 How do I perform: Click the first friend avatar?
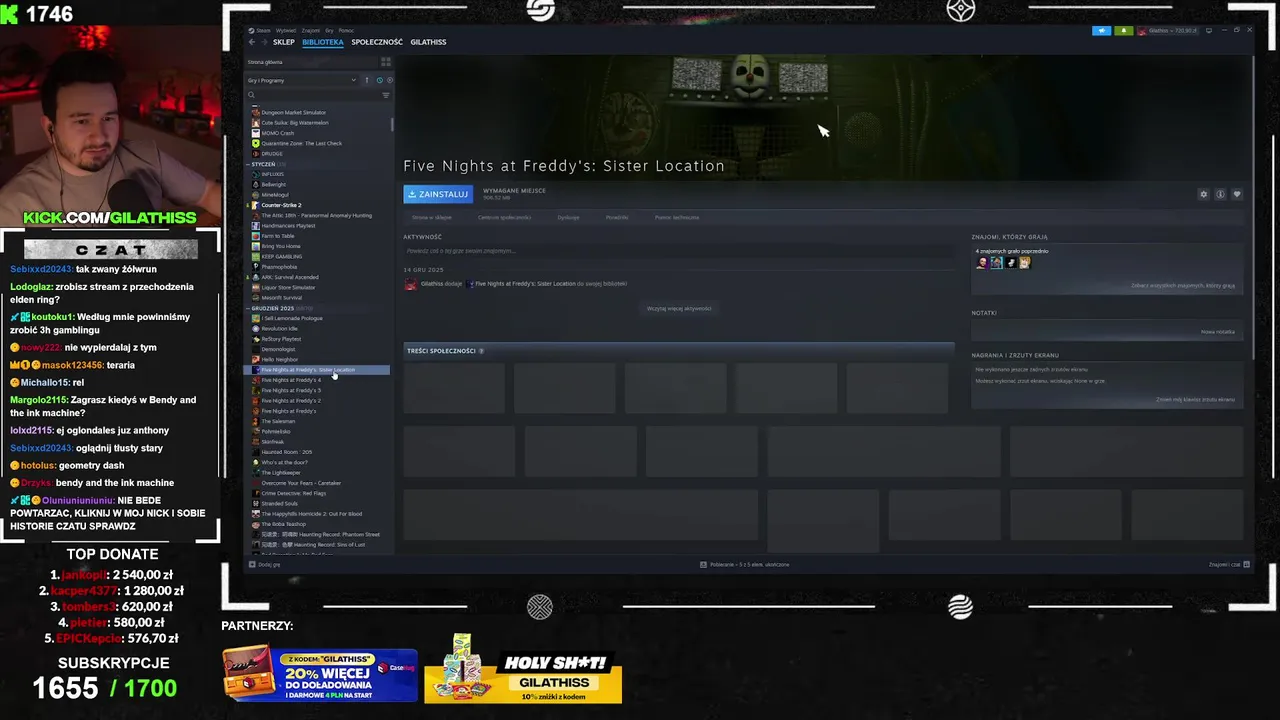point(982,263)
